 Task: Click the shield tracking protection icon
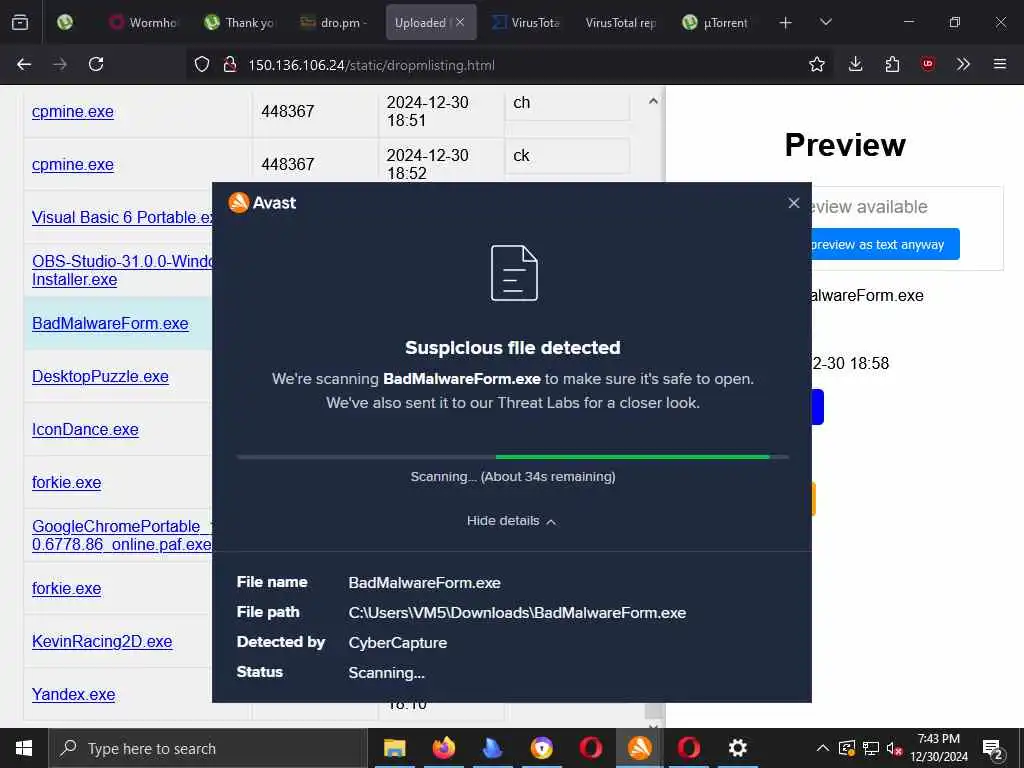click(202, 64)
